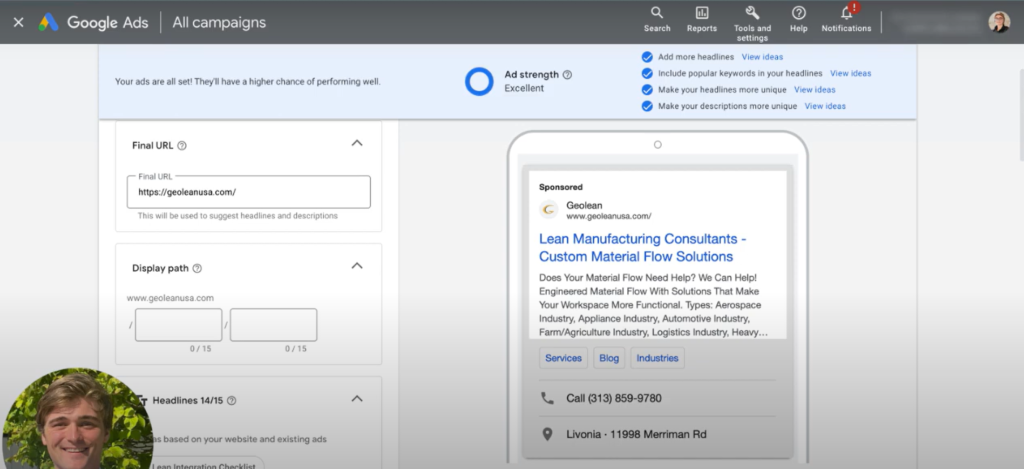This screenshot has width=1024, height=469.
Task: Open the Reports icon
Action: [x=701, y=13]
